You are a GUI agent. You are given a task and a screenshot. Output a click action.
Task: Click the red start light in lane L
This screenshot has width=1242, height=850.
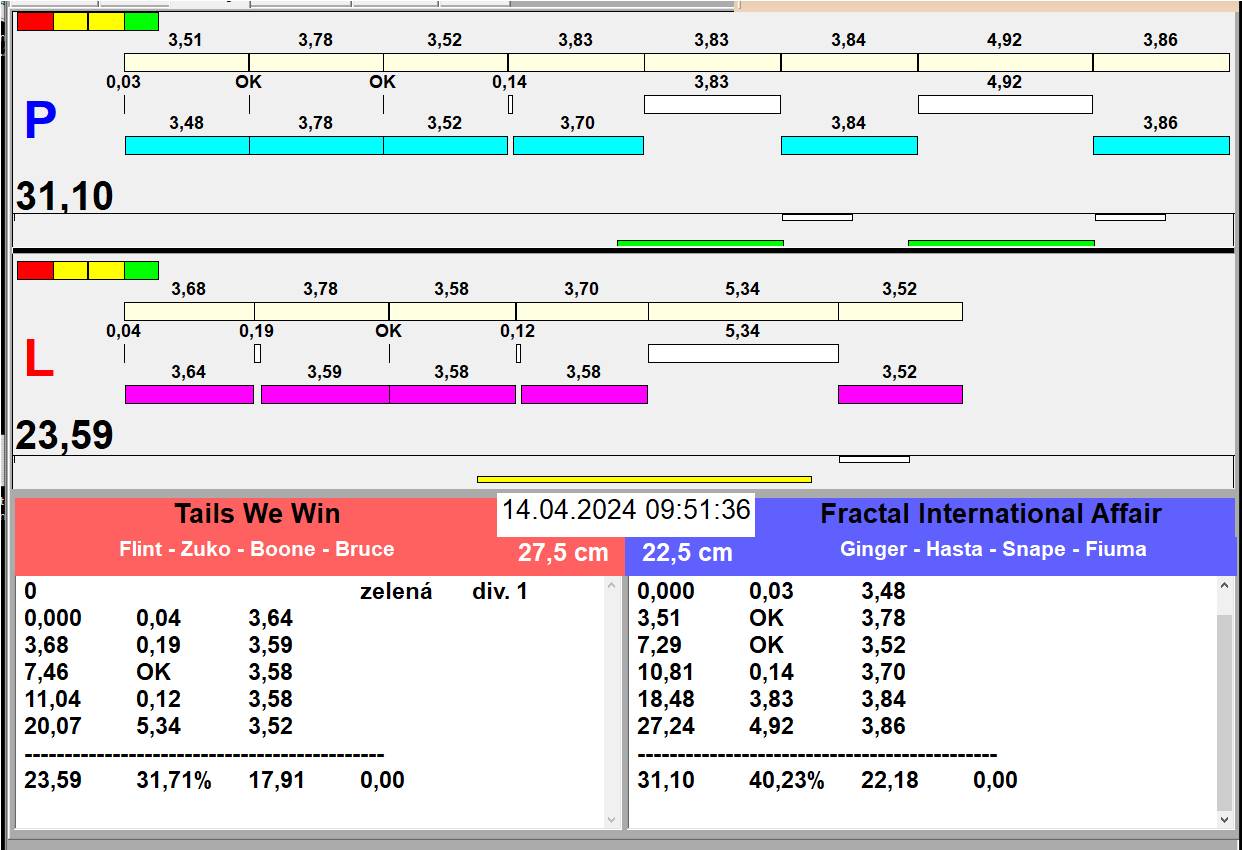coord(35,270)
